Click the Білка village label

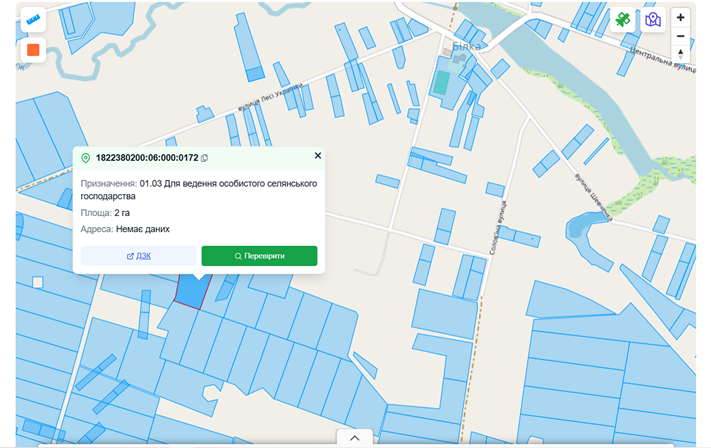466,46
